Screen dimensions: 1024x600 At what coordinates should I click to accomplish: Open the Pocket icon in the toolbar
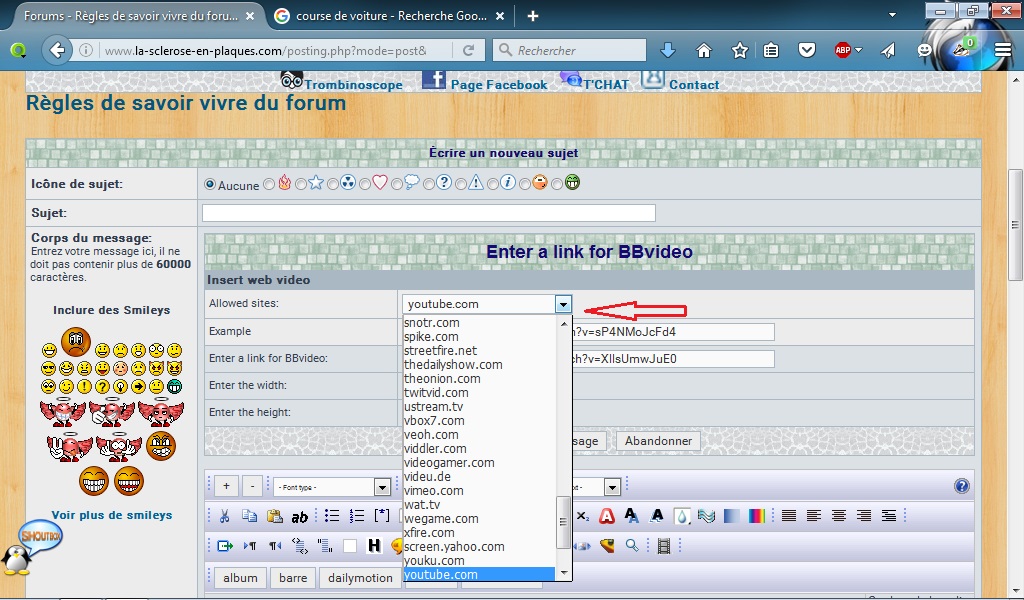pyautogui.click(x=807, y=50)
